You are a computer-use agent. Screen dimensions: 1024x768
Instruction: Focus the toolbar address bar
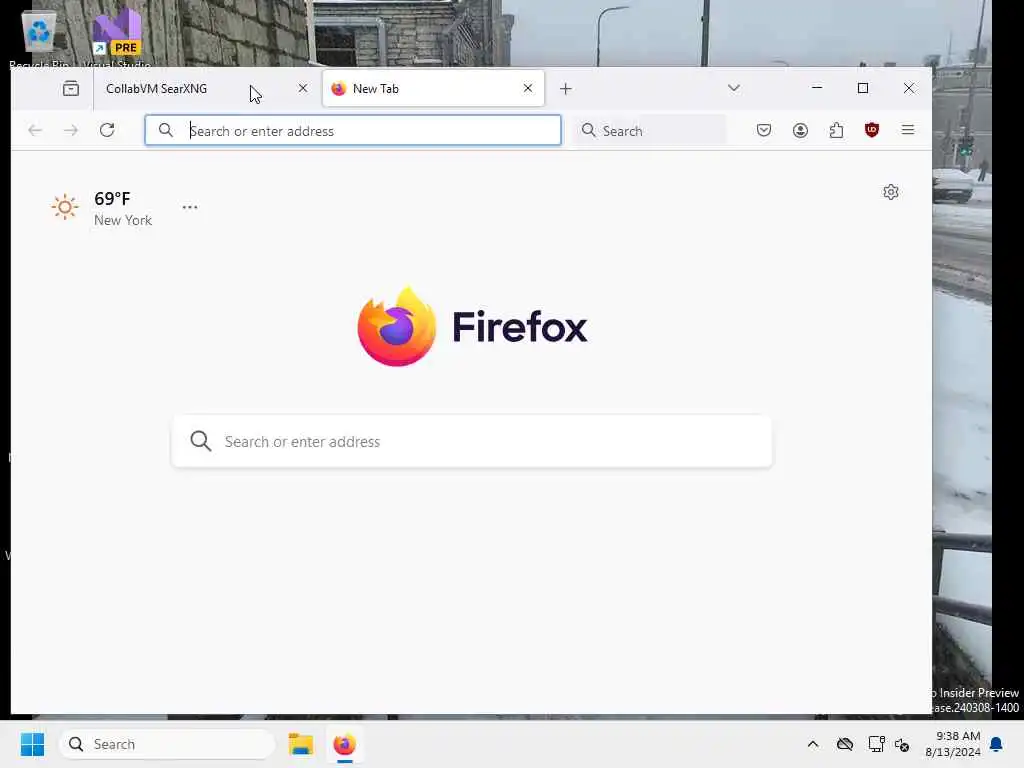(353, 131)
